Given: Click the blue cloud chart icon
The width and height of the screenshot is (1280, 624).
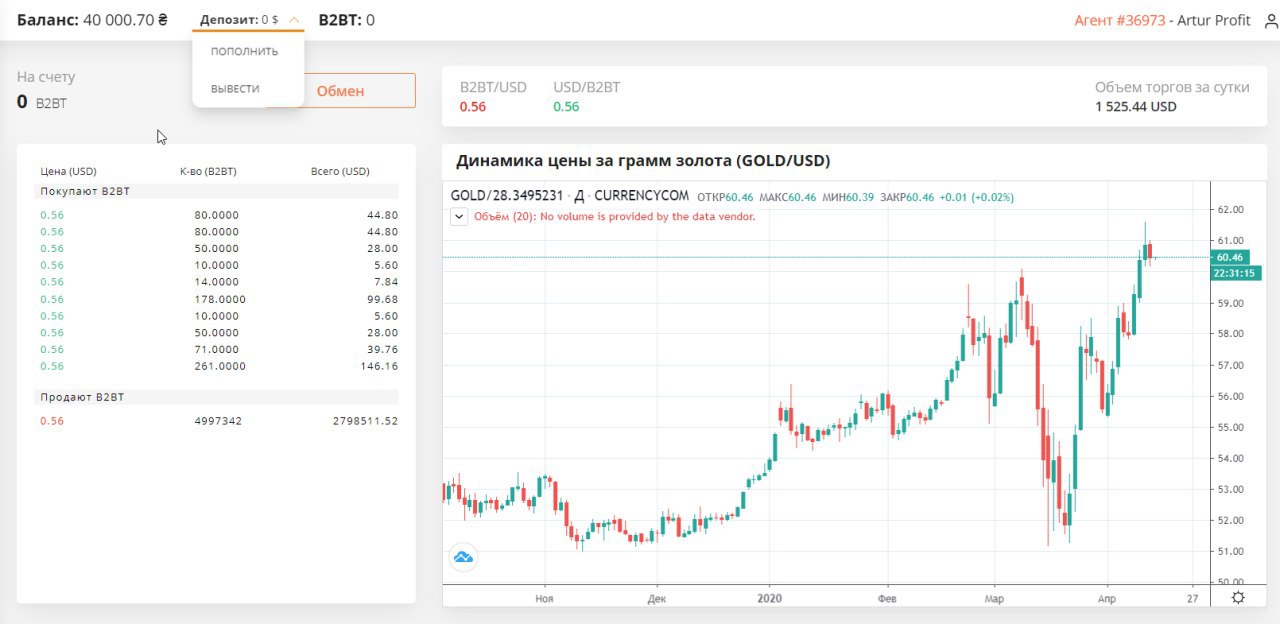Looking at the screenshot, I should 463,557.
